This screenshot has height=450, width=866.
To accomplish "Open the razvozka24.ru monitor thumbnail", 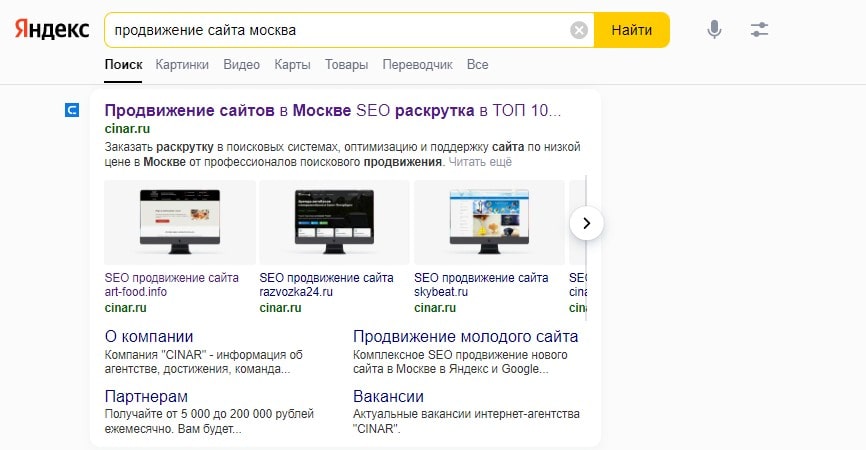I will pos(334,222).
